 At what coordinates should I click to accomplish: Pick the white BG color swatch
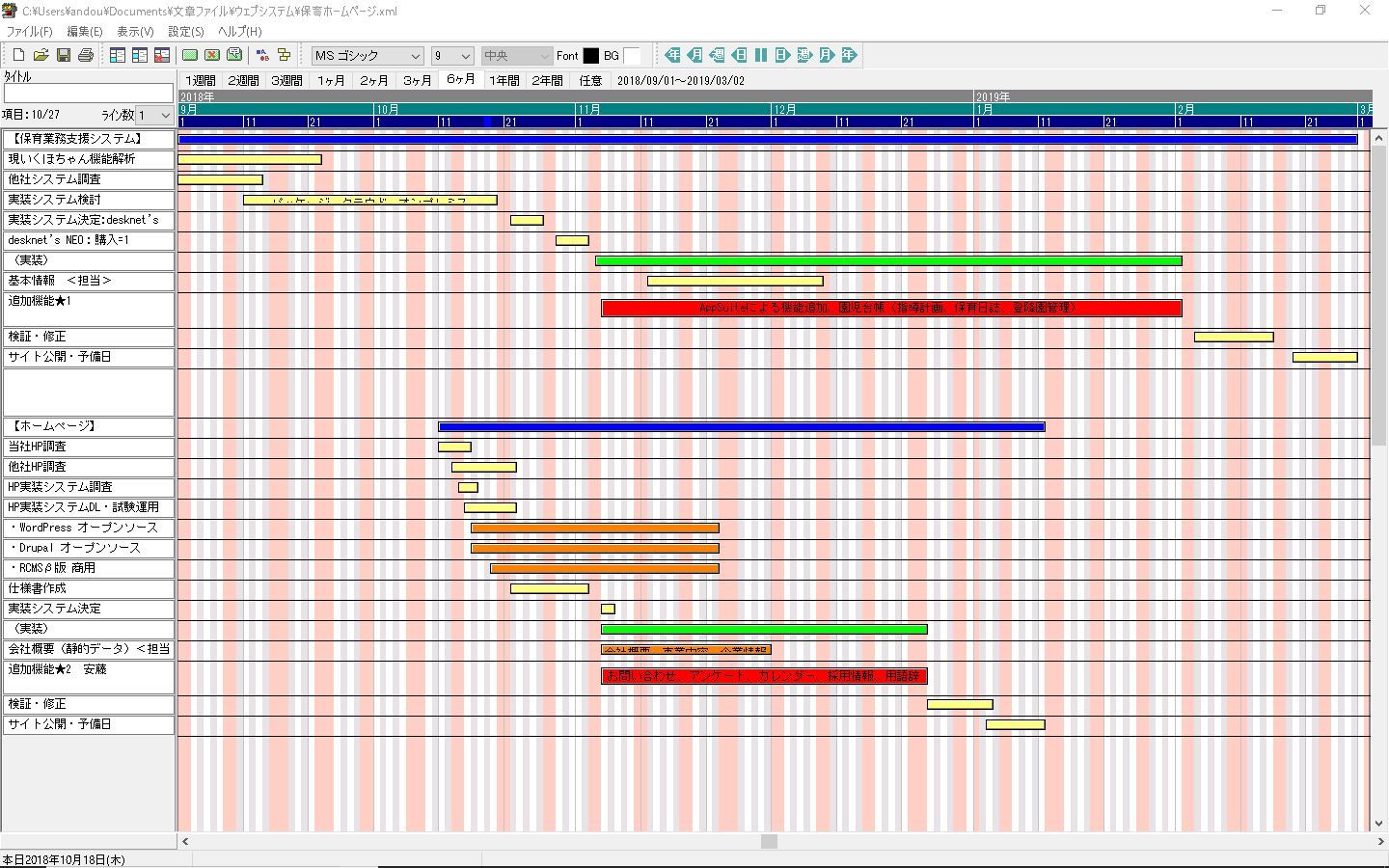(x=632, y=56)
